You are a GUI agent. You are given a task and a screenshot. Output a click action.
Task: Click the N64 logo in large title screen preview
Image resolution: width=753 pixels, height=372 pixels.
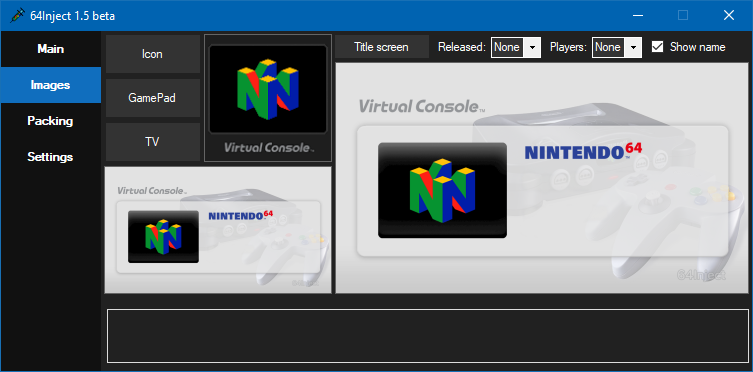[442, 191]
